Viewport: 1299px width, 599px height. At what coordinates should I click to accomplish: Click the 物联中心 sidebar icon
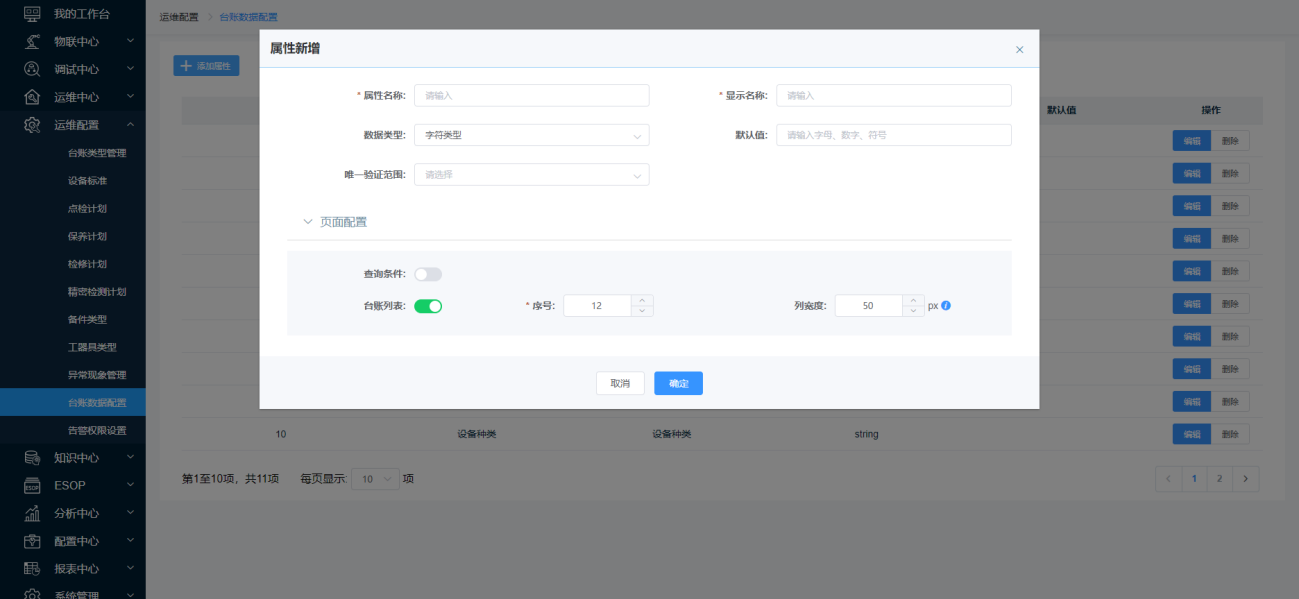tap(32, 41)
